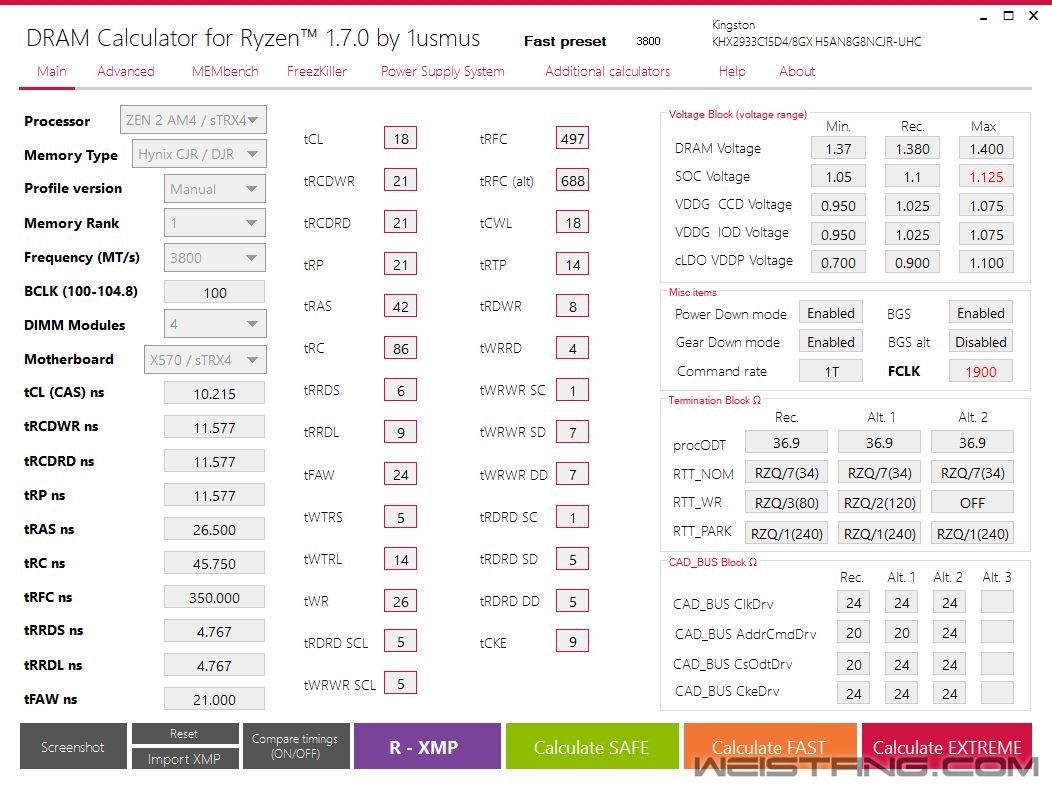
Task: Click DRAM Voltage Rec. value 1.380
Action: [912, 148]
